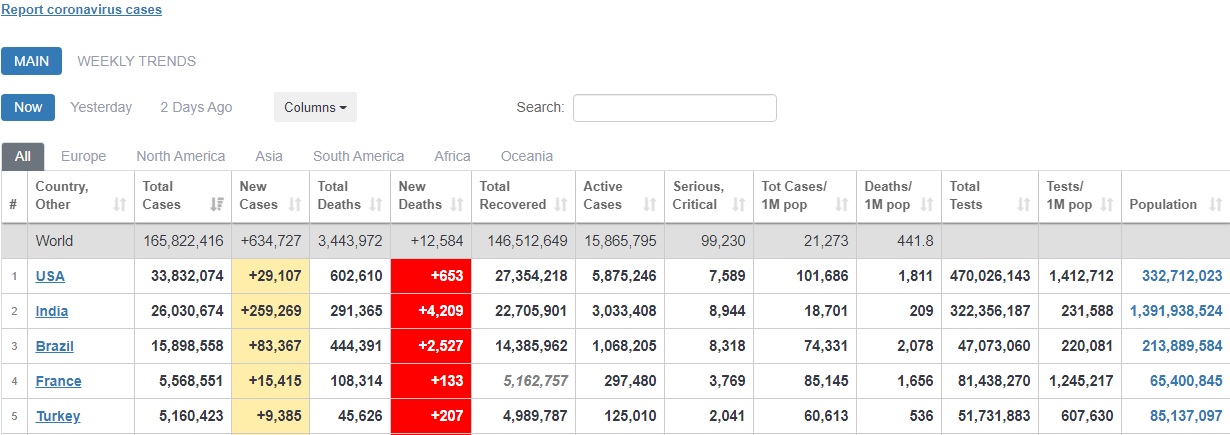
Task: Click into the Search input field
Action: [674, 108]
